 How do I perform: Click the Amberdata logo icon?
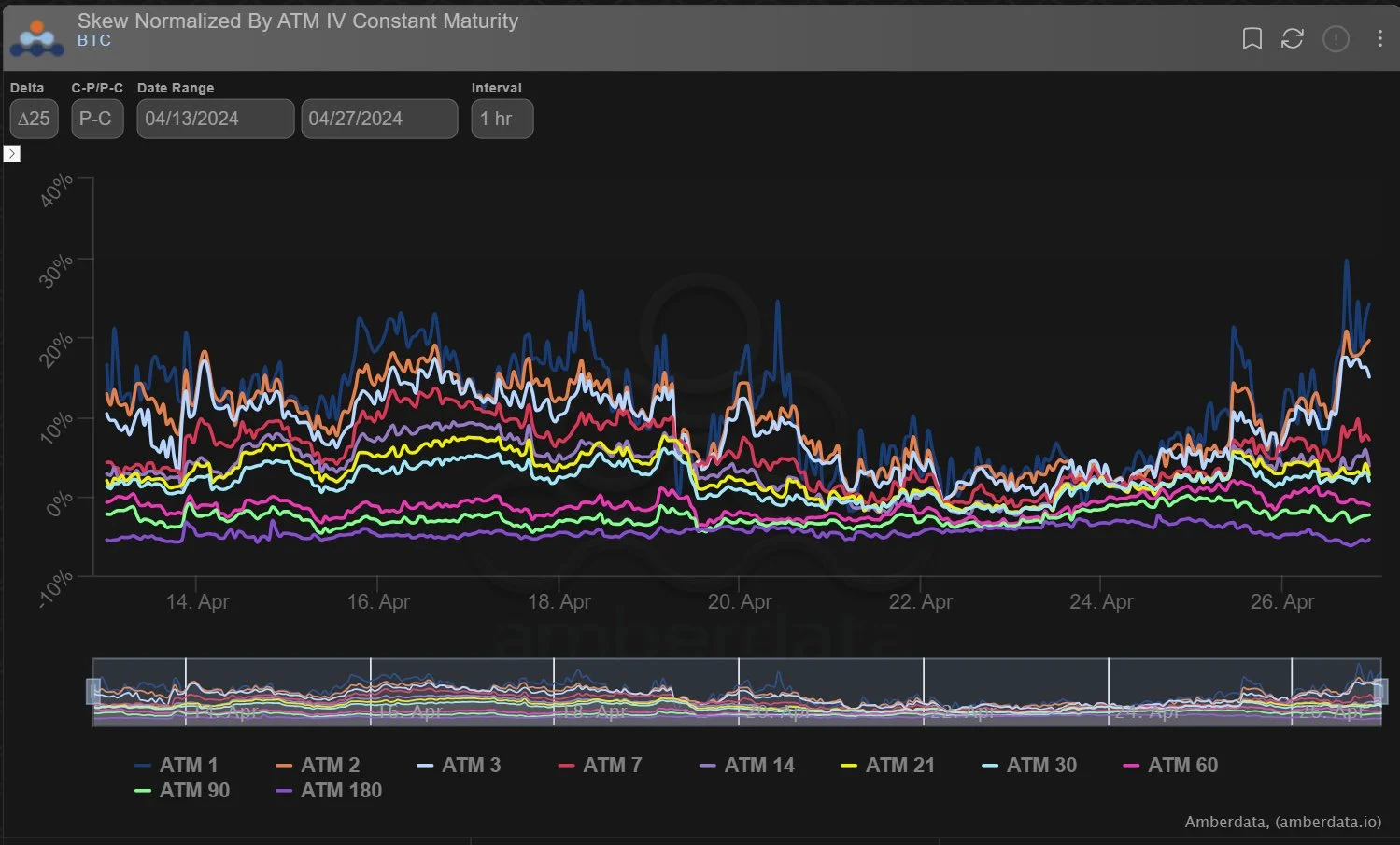pyautogui.click(x=37, y=36)
